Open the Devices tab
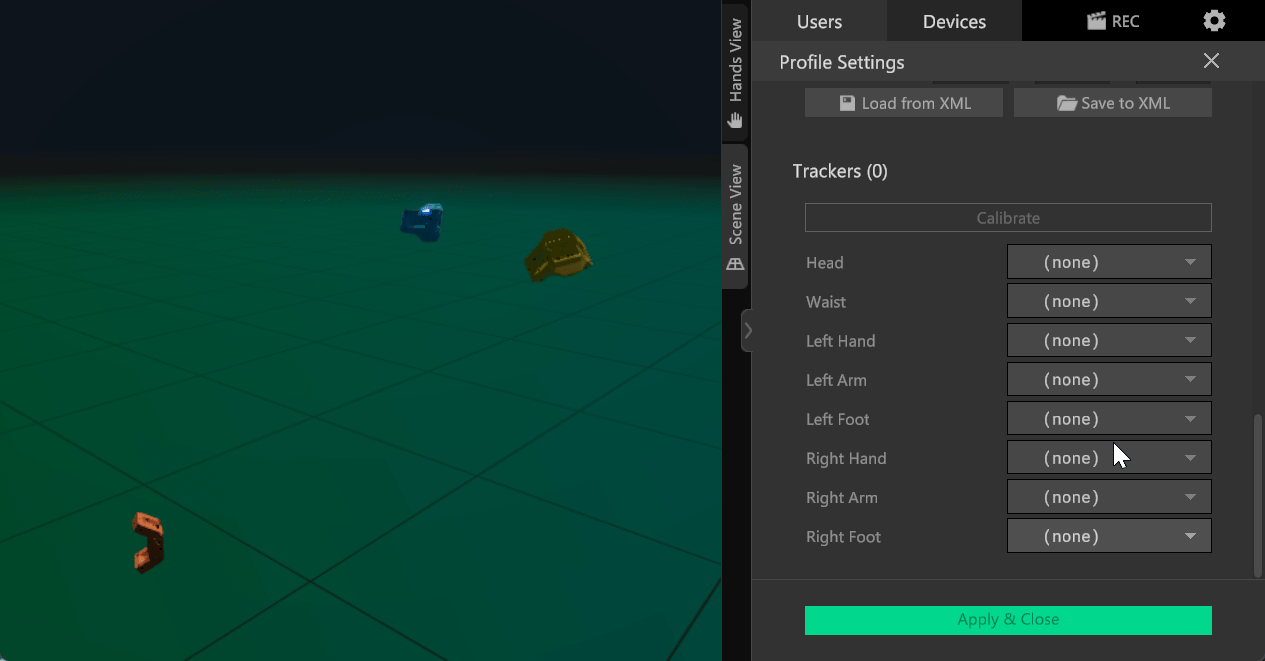The width and height of the screenshot is (1265, 661). [x=954, y=21]
